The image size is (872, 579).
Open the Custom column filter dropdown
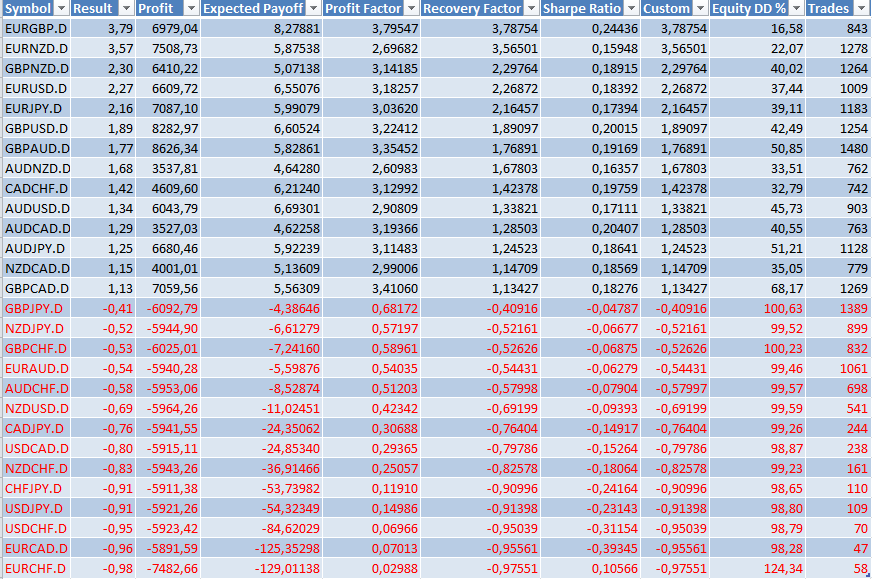click(x=701, y=8)
